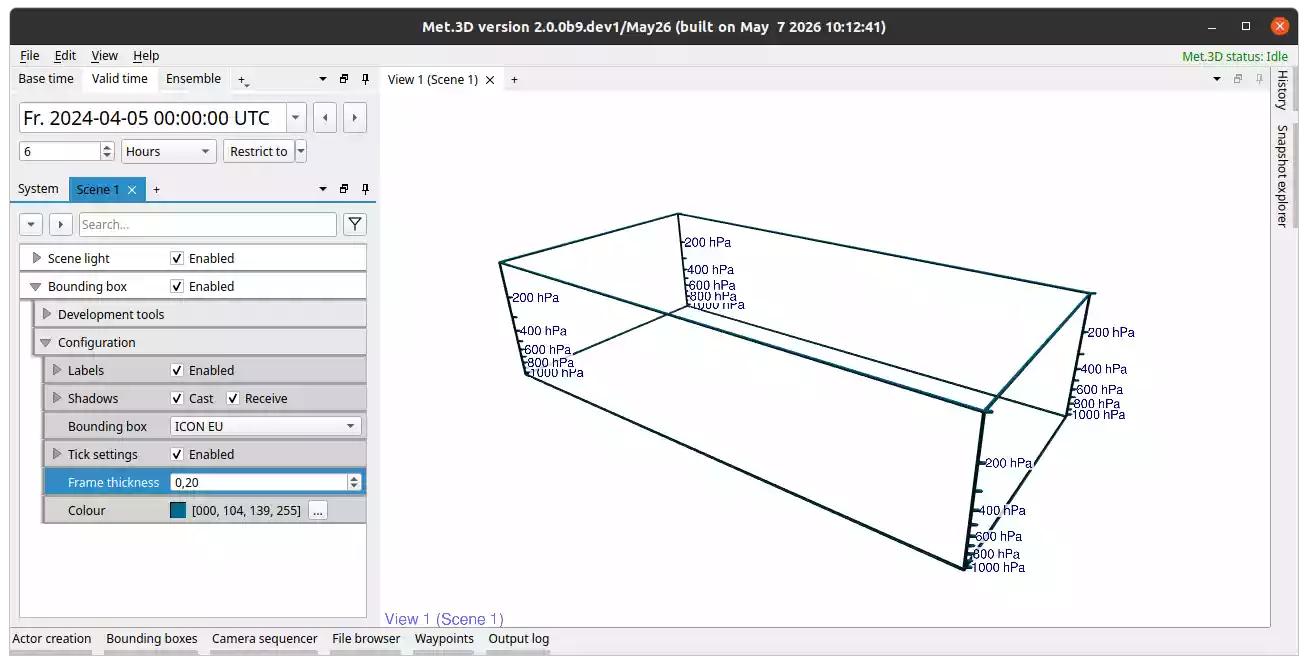Float the time panel dock widget
This screenshot has height=665, width=1308.
click(x=344, y=79)
